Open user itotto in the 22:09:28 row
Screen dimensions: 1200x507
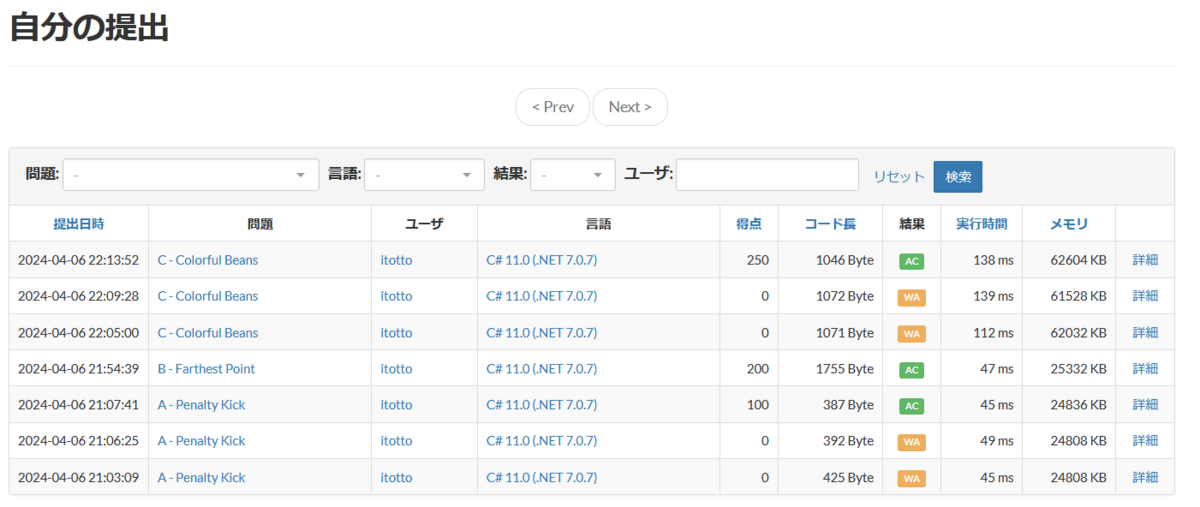[396, 296]
